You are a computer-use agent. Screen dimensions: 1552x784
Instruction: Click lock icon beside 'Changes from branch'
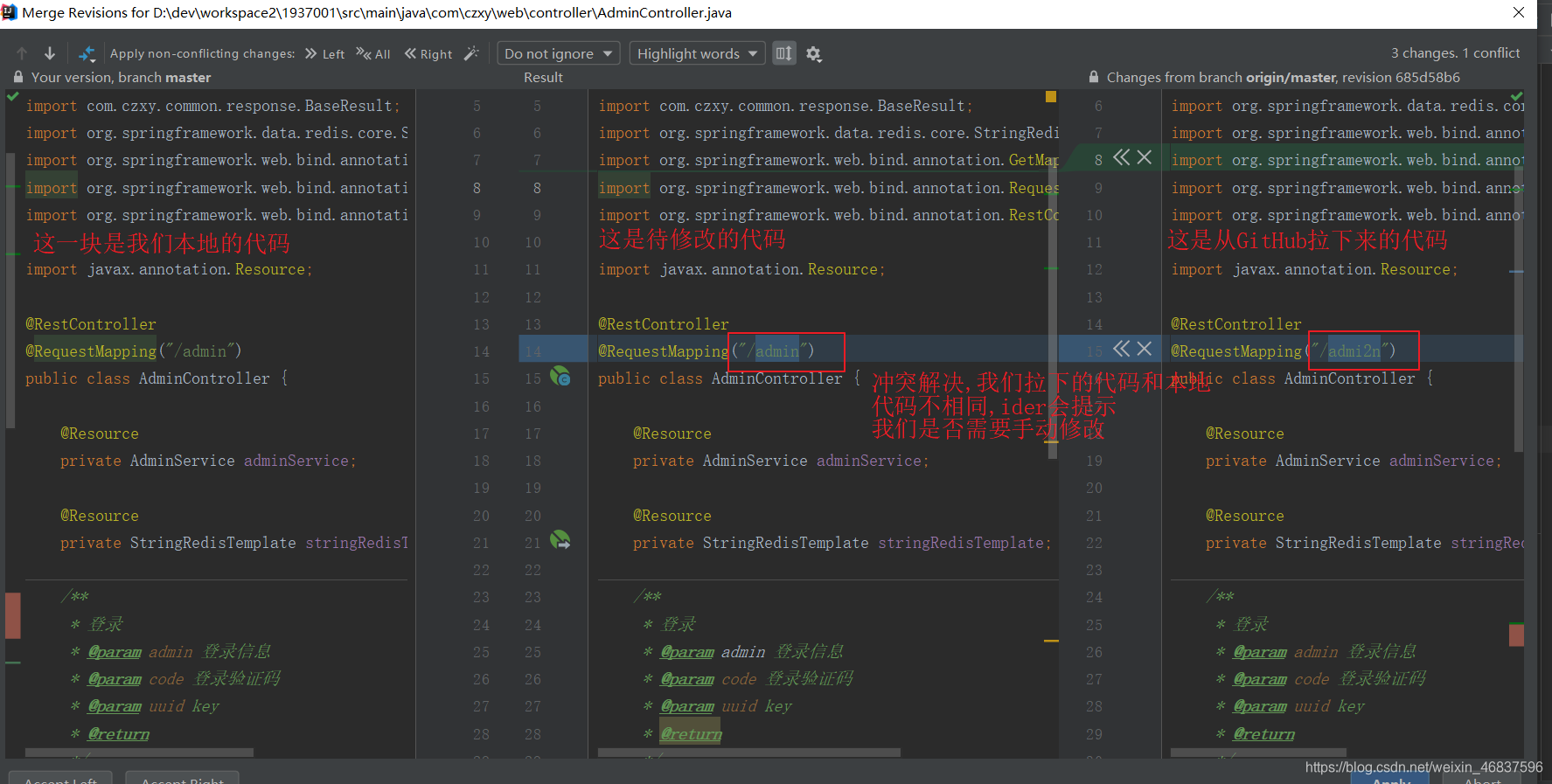(x=1094, y=77)
